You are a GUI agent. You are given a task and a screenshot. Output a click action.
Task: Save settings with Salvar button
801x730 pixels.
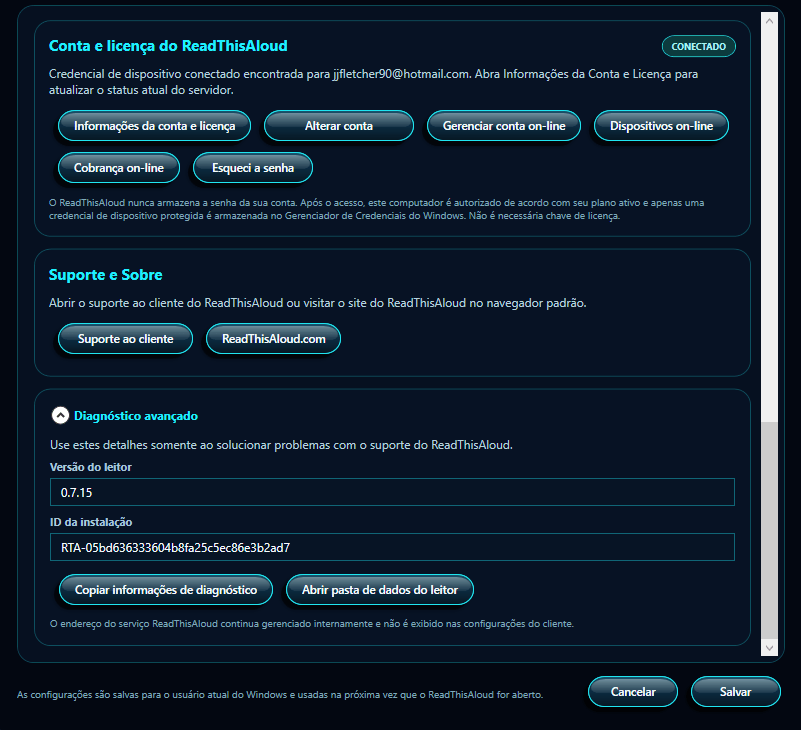point(736,692)
